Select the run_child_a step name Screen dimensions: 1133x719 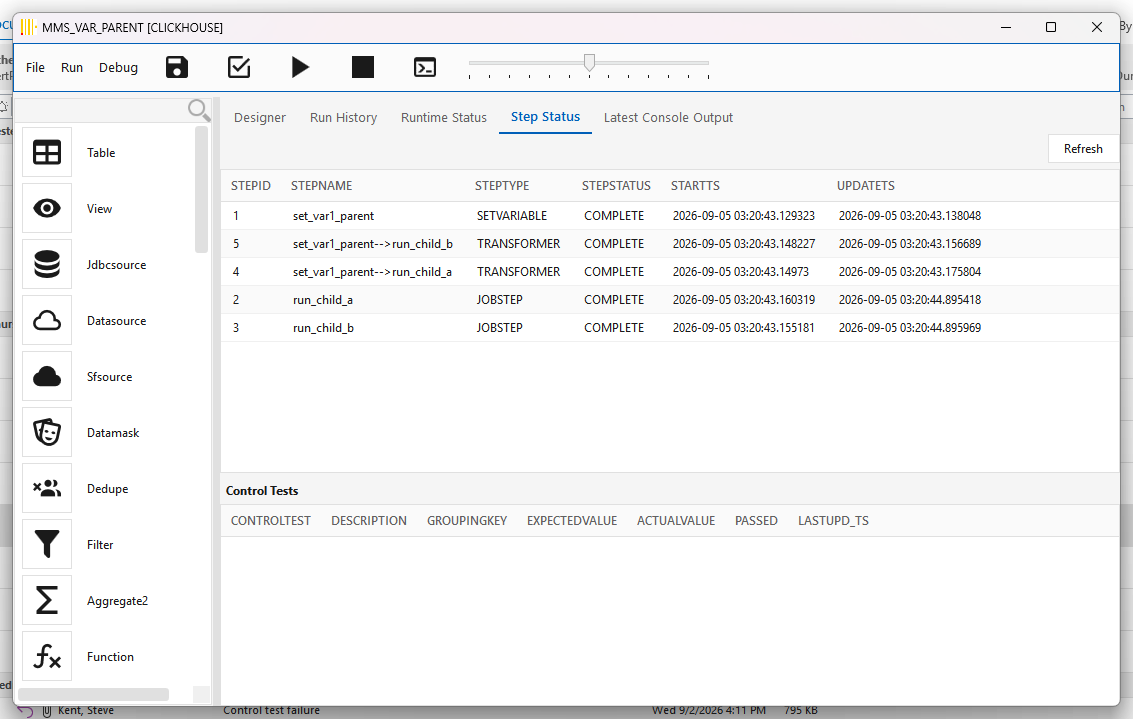[323, 300]
